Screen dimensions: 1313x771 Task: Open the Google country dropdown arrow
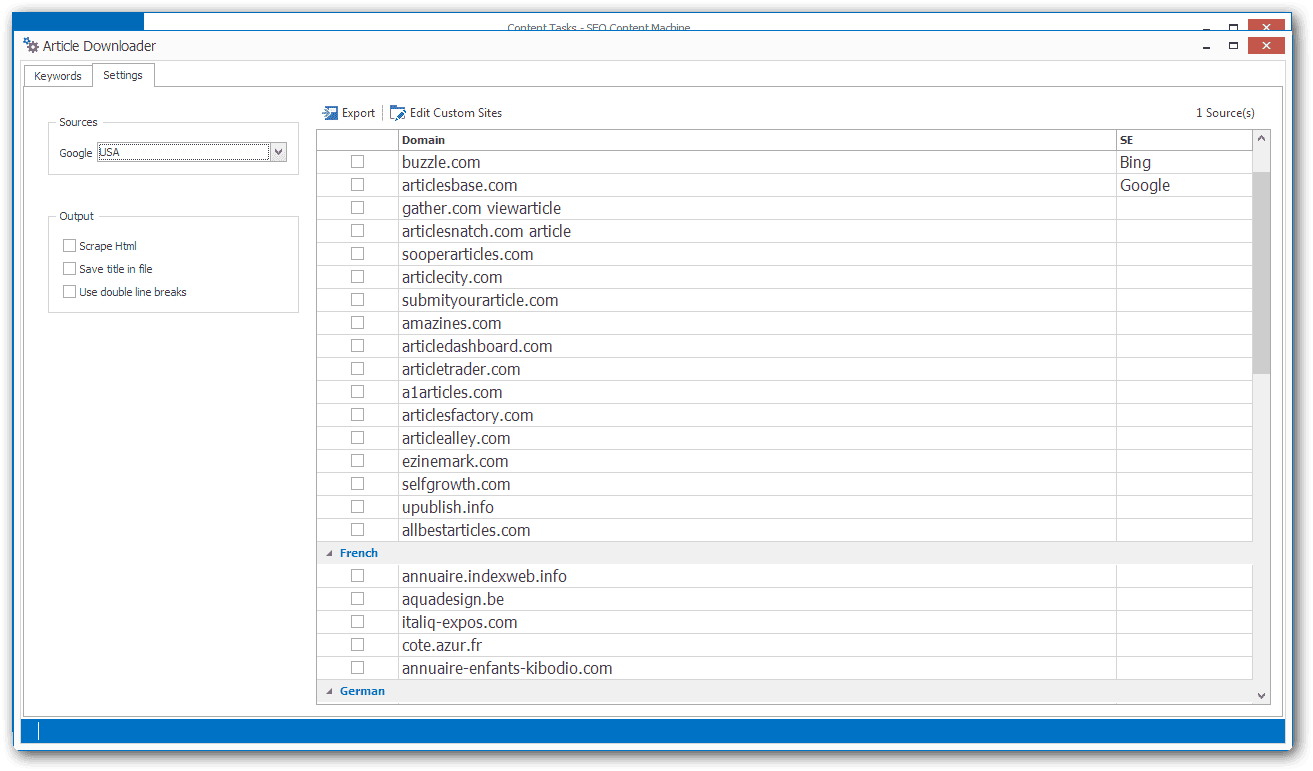(279, 152)
